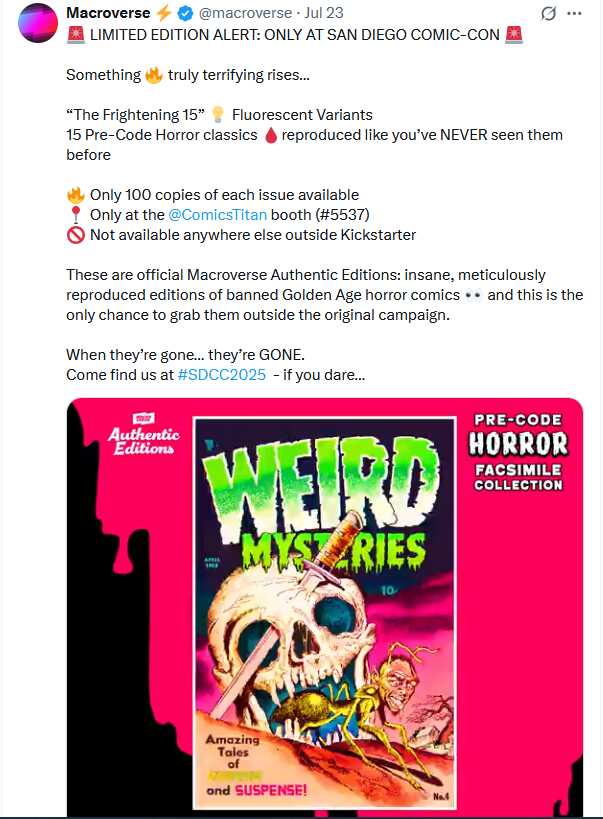603x819 pixels.
Task: Open the Weird Mysteries comic cover image
Action: point(324,614)
